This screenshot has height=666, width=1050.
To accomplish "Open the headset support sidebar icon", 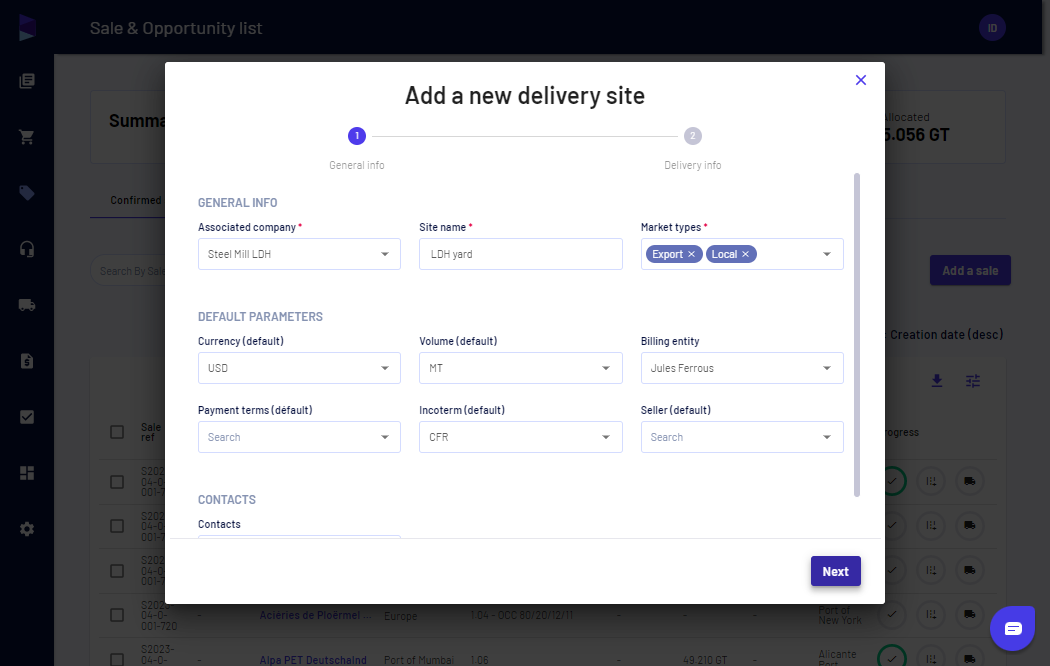I will coord(27,249).
